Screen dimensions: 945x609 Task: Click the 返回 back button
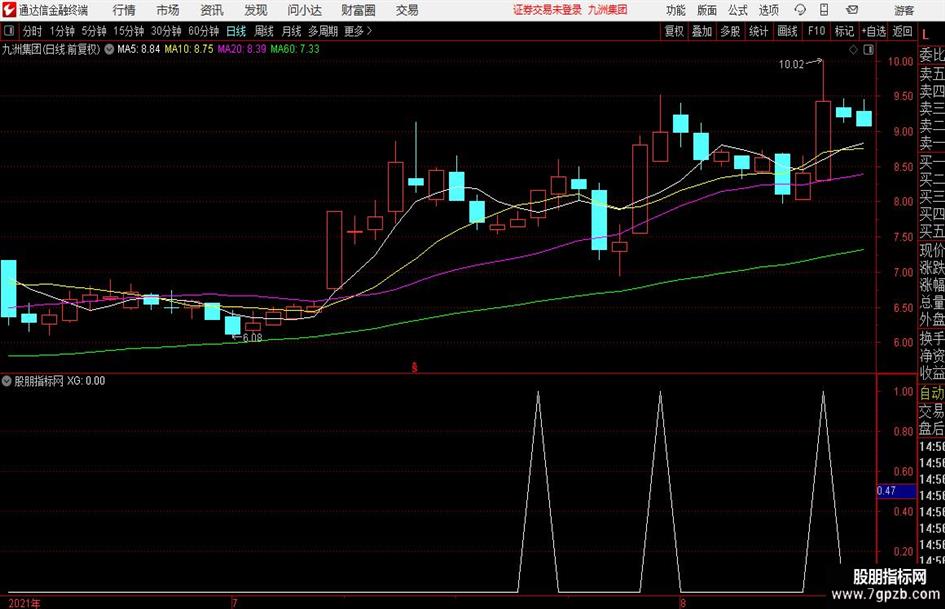pos(902,31)
